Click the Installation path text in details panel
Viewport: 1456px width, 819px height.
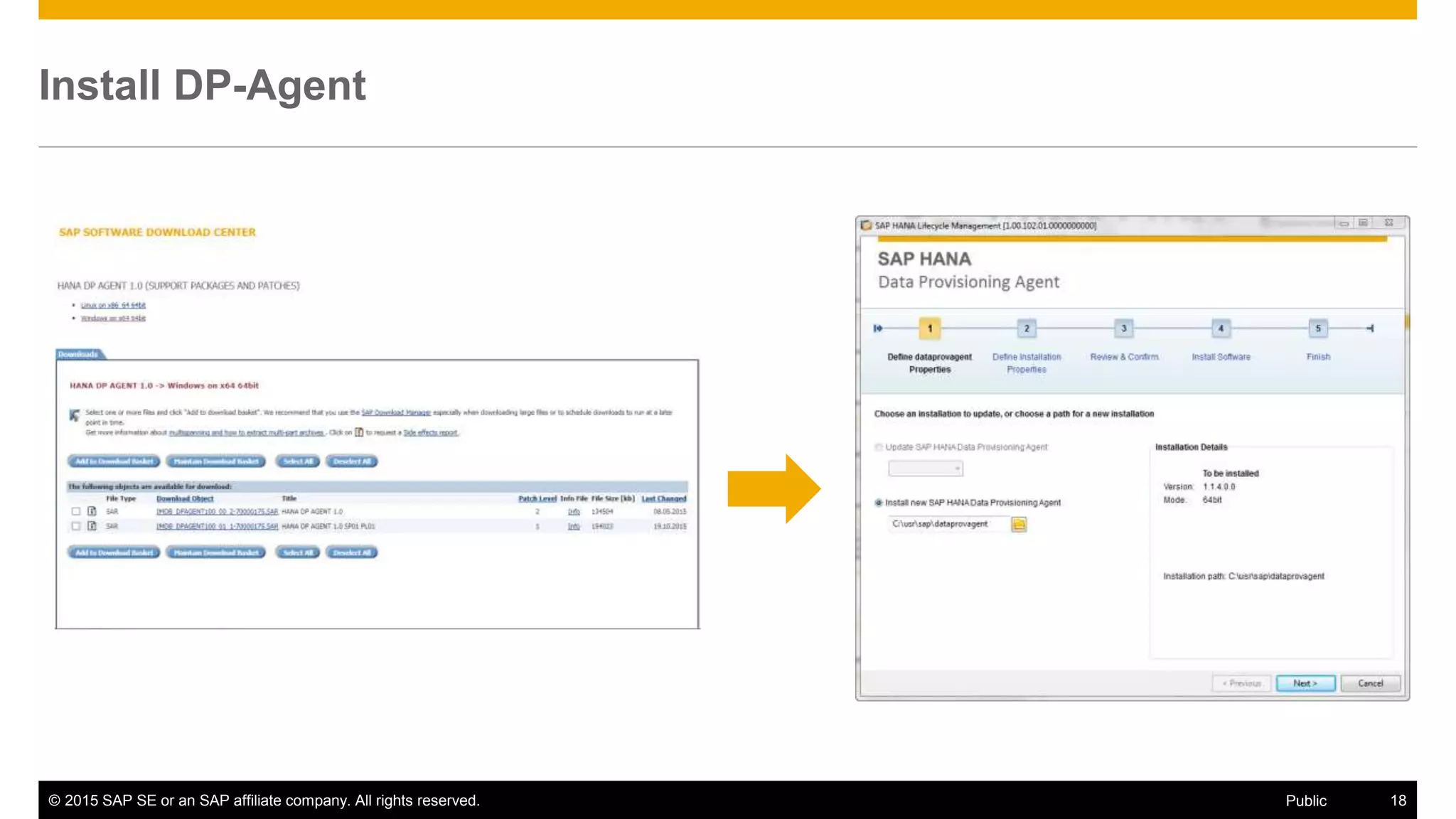(1243, 576)
